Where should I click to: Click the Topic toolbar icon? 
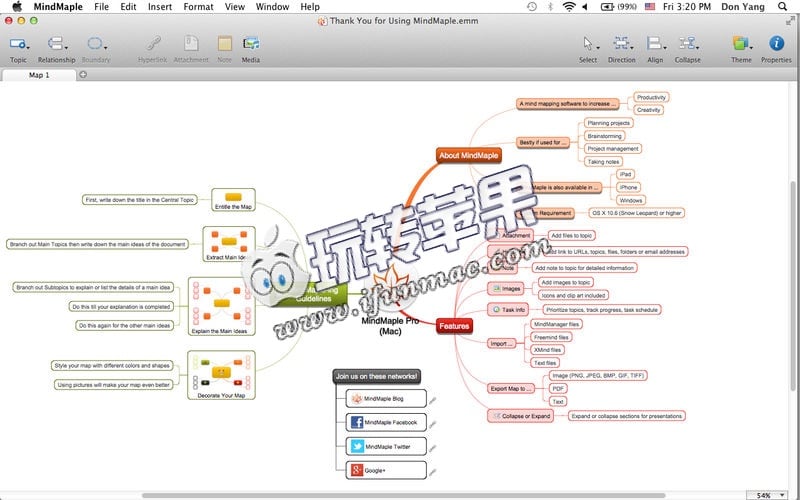tap(17, 44)
